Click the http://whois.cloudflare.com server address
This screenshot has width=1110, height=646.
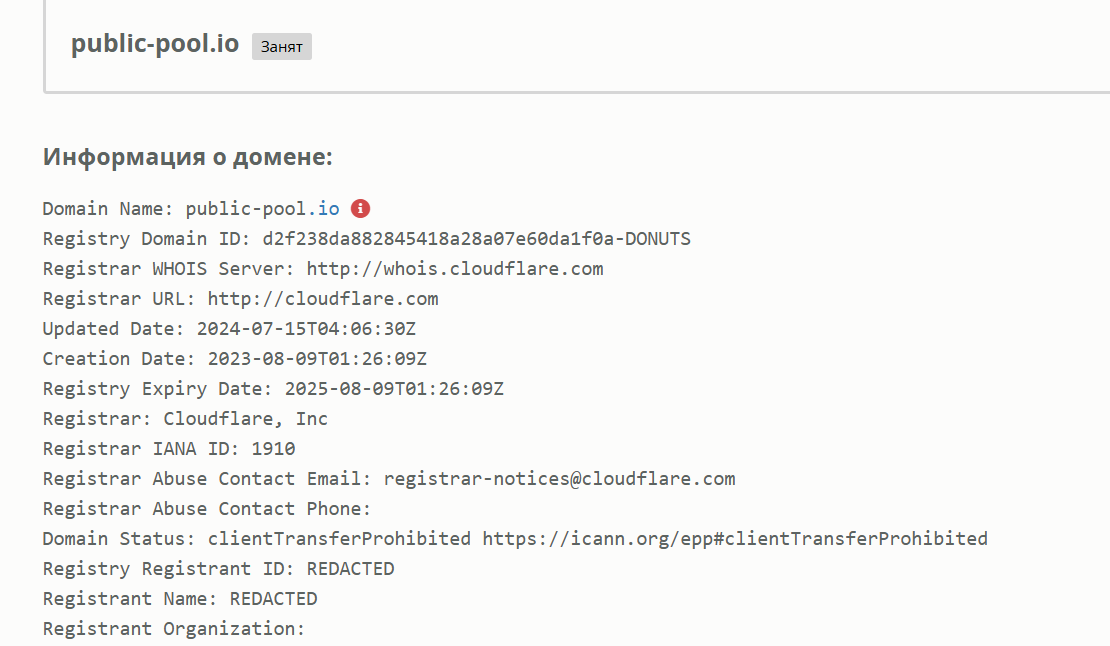point(455,269)
